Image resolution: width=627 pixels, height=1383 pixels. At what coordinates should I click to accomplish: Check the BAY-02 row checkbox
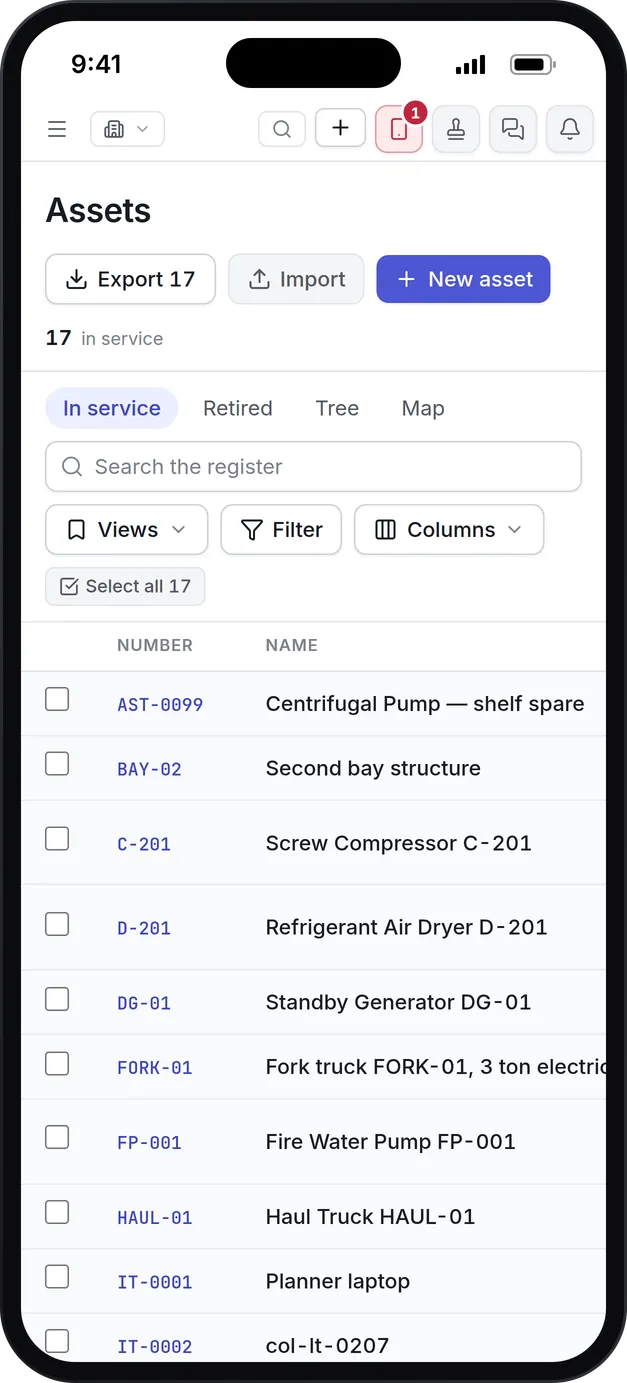point(57,764)
